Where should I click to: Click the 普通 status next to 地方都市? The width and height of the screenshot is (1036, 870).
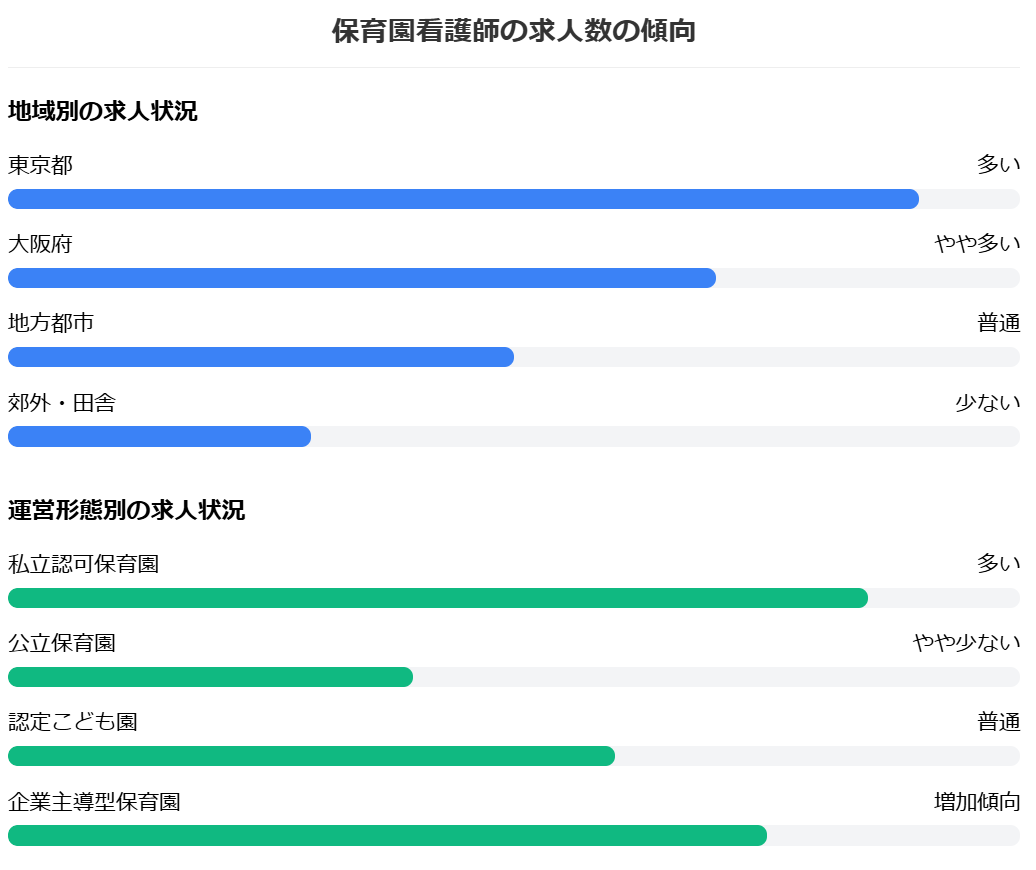(998, 323)
